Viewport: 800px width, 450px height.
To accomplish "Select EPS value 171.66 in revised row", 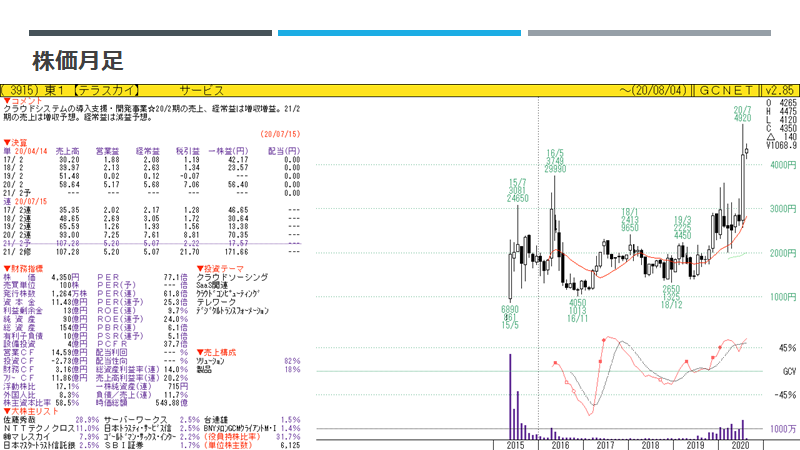I will (x=236, y=252).
